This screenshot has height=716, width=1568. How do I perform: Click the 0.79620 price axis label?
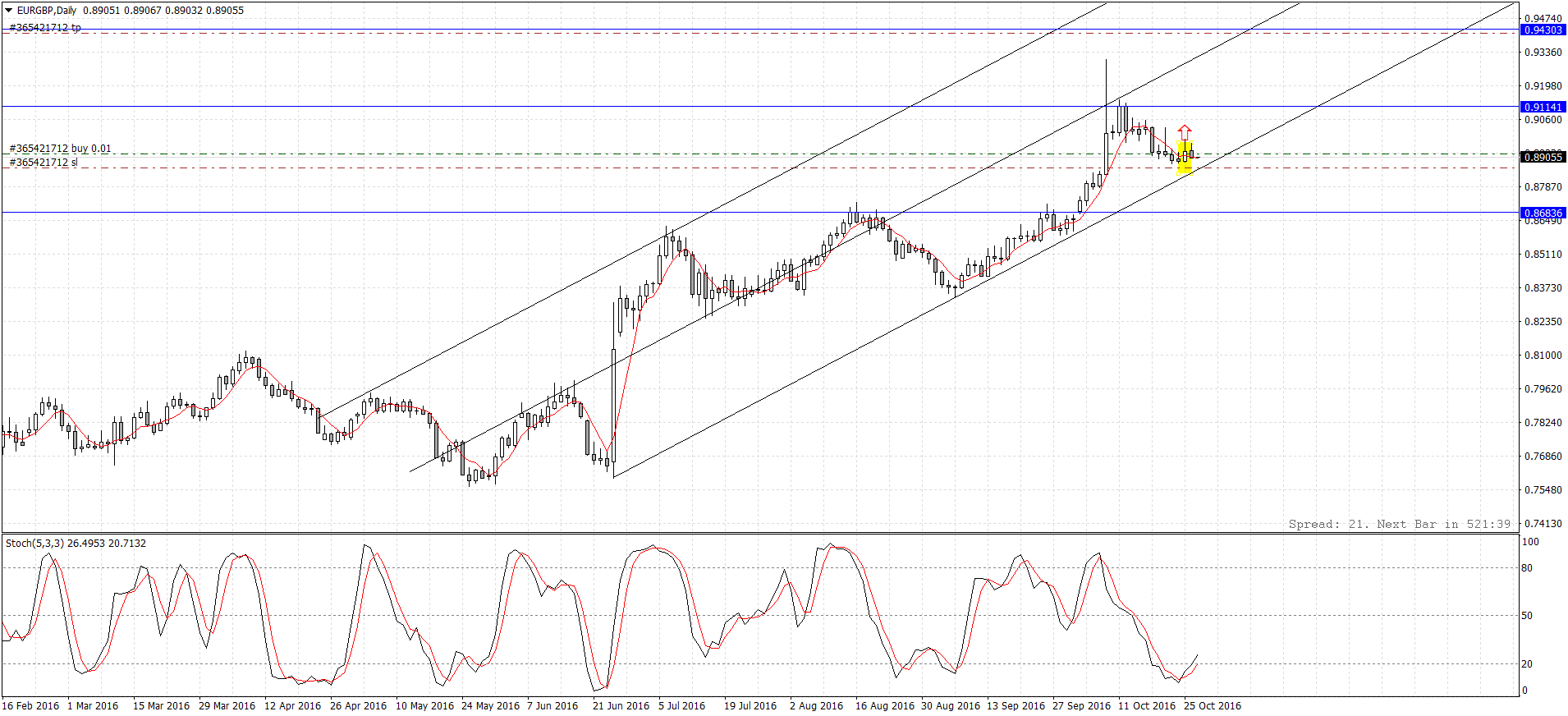tap(1543, 389)
